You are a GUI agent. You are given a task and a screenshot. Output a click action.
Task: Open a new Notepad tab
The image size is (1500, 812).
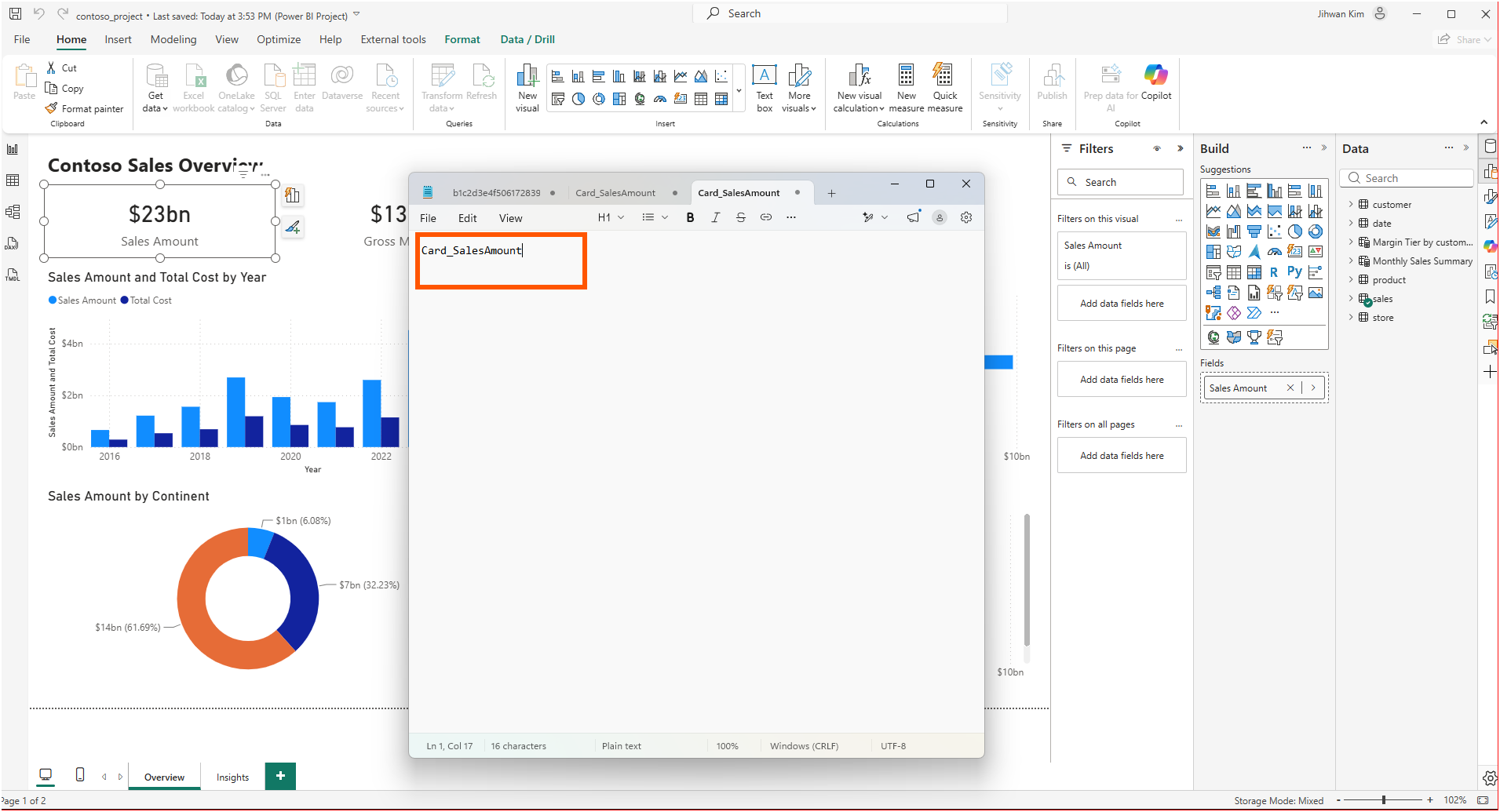831,193
